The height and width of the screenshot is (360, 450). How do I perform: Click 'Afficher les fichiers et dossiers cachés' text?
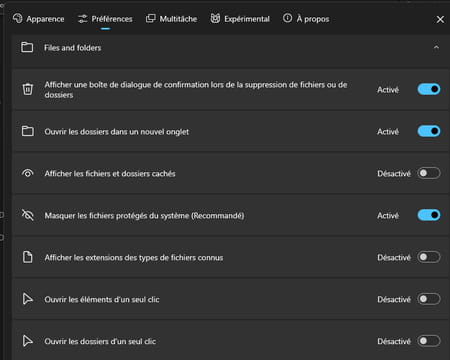(x=110, y=174)
